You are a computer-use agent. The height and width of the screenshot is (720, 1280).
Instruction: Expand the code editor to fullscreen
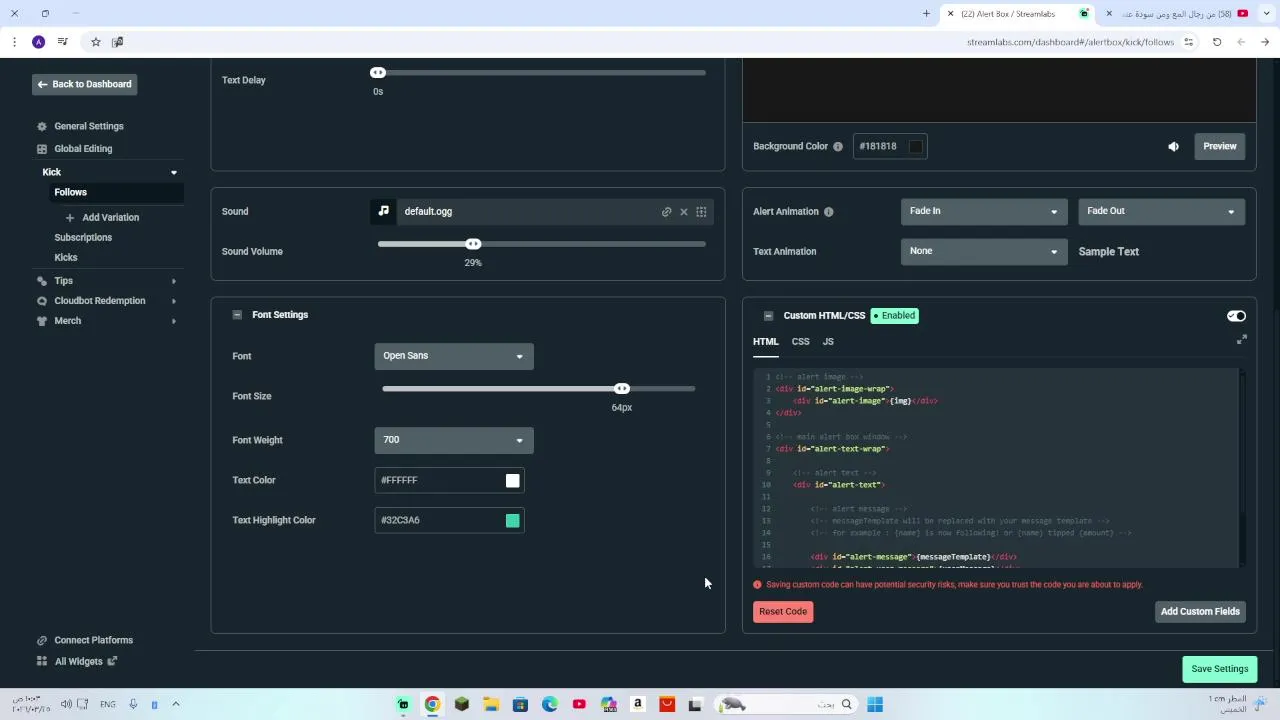1241,340
